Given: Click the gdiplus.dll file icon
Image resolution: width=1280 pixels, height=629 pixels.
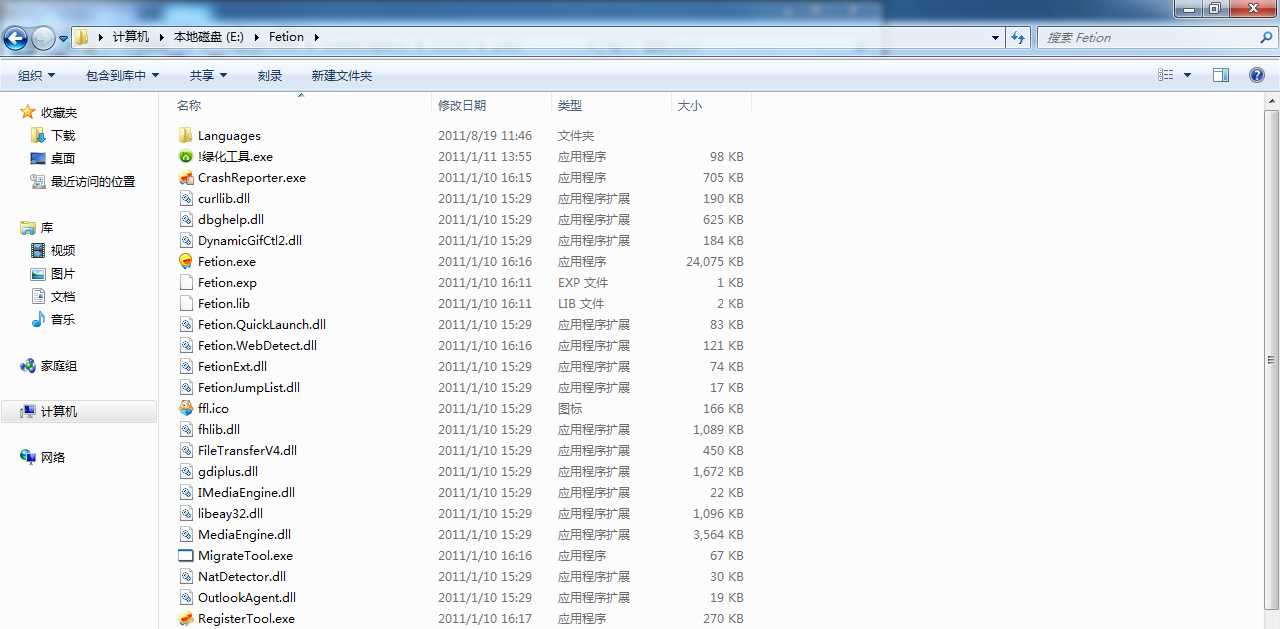Looking at the screenshot, I should 185,471.
